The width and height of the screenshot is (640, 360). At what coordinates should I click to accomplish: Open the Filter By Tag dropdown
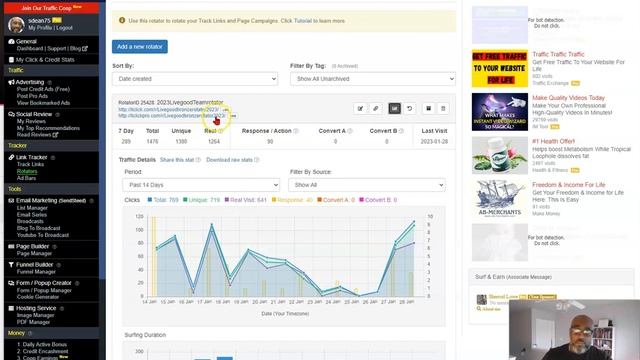point(373,79)
